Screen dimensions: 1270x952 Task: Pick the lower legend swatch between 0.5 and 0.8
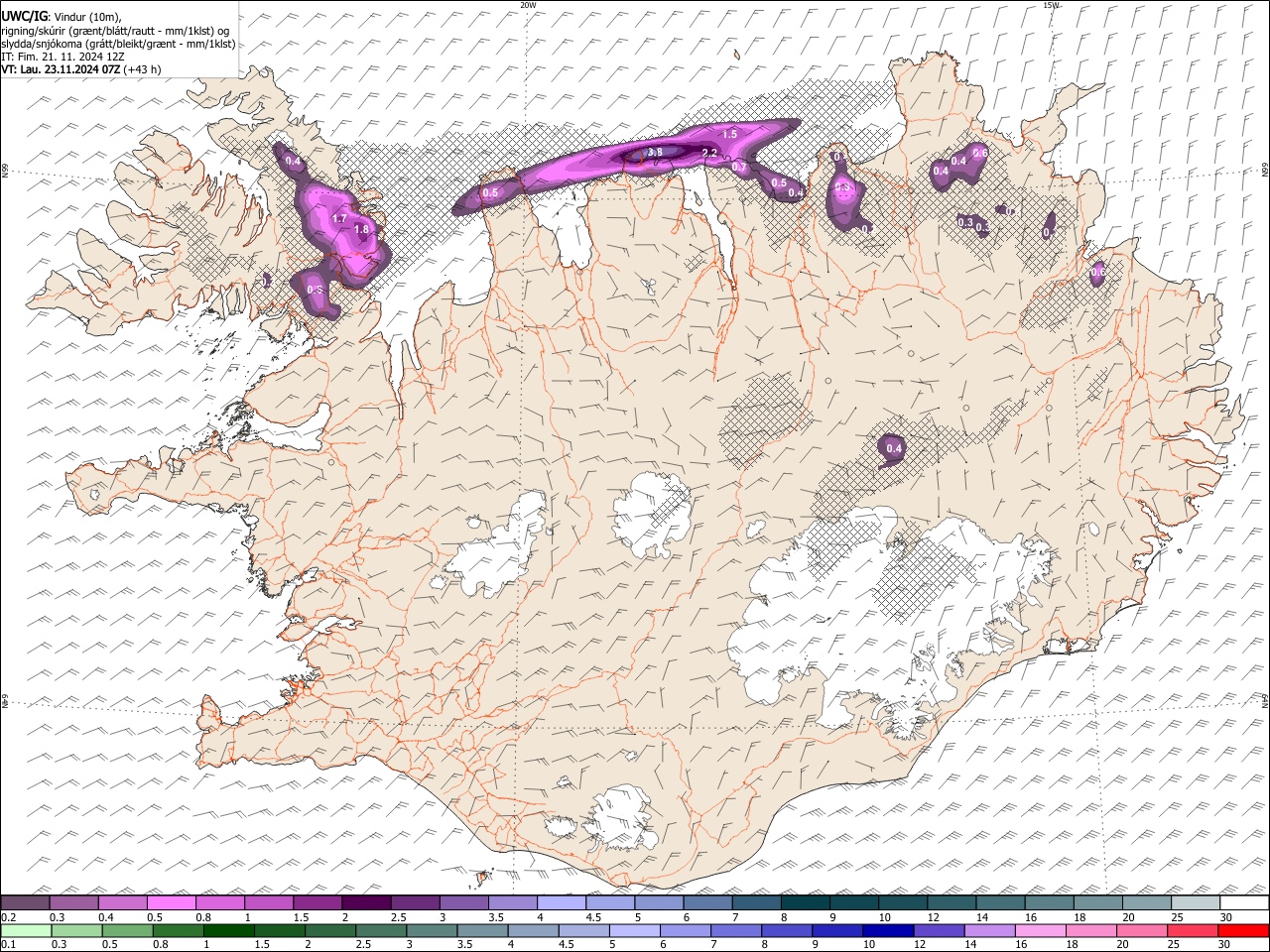coord(127,930)
